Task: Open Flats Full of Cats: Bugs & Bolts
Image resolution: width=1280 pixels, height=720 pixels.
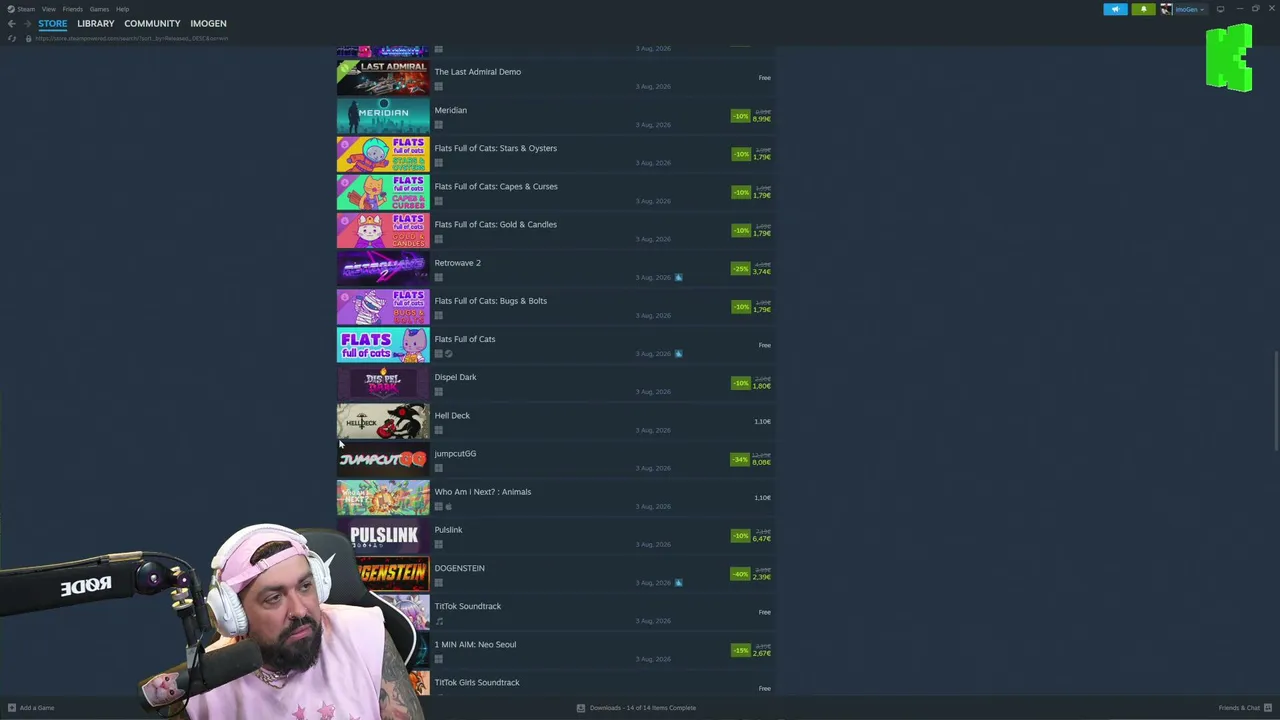Action: [555, 306]
